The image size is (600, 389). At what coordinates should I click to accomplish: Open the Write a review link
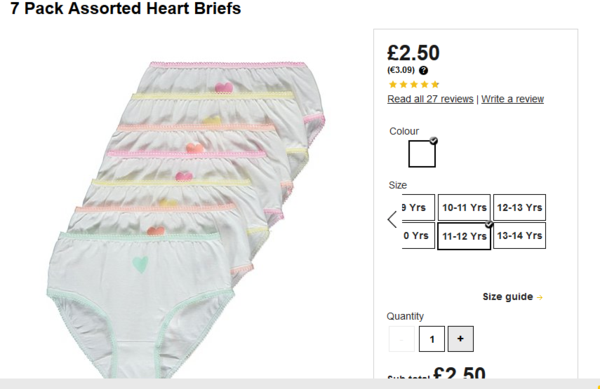click(x=512, y=99)
